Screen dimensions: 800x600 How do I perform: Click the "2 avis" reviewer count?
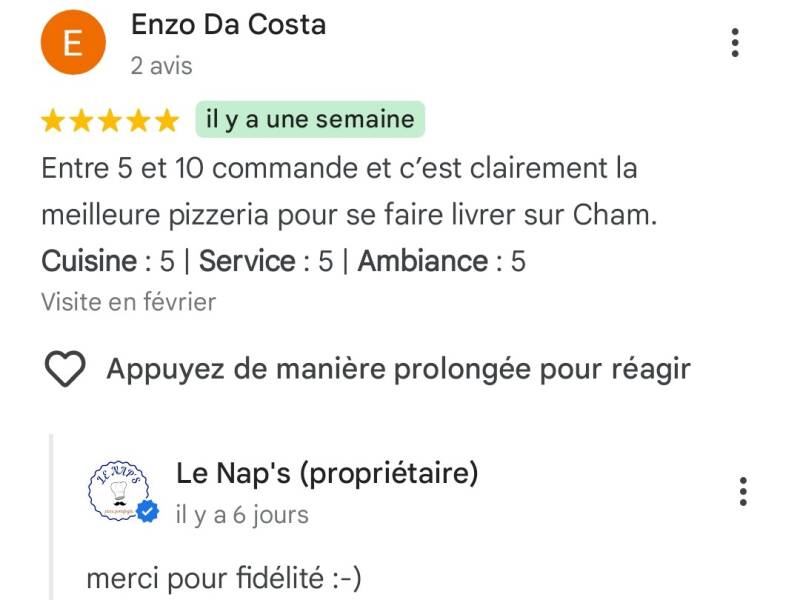(x=161, y=66)
